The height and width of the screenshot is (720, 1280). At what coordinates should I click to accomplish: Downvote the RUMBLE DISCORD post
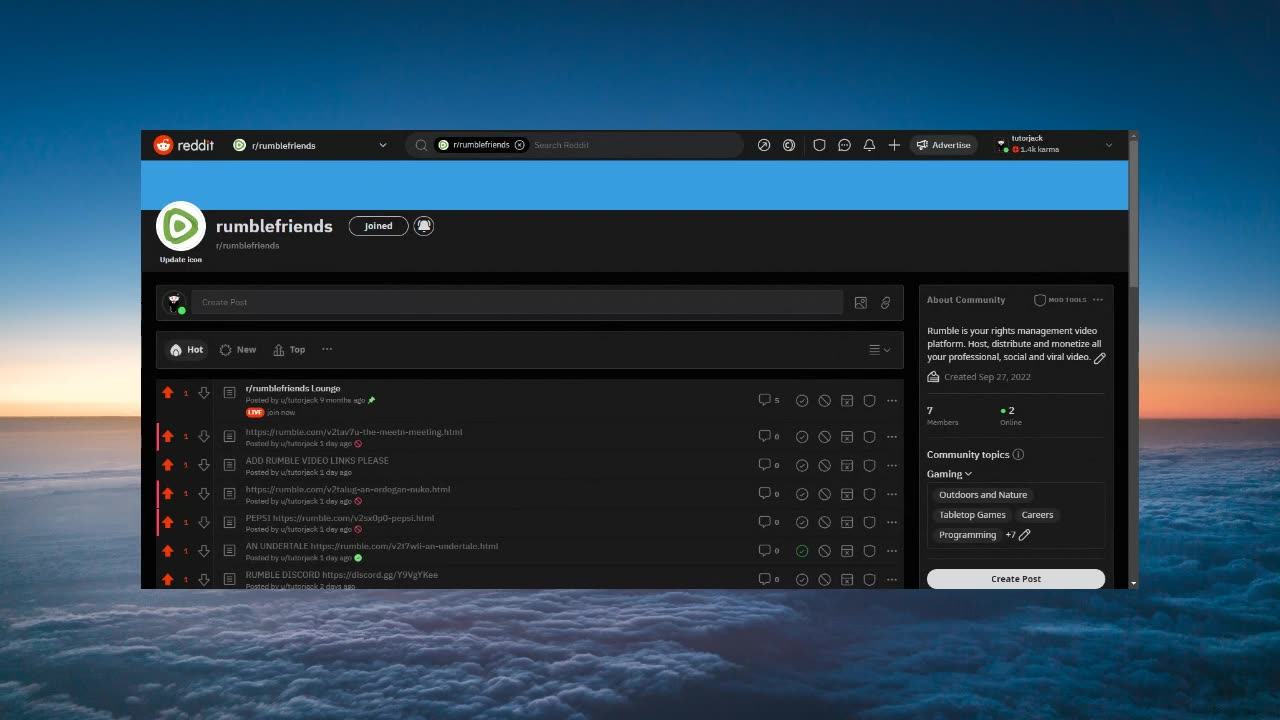click(204, 579)
